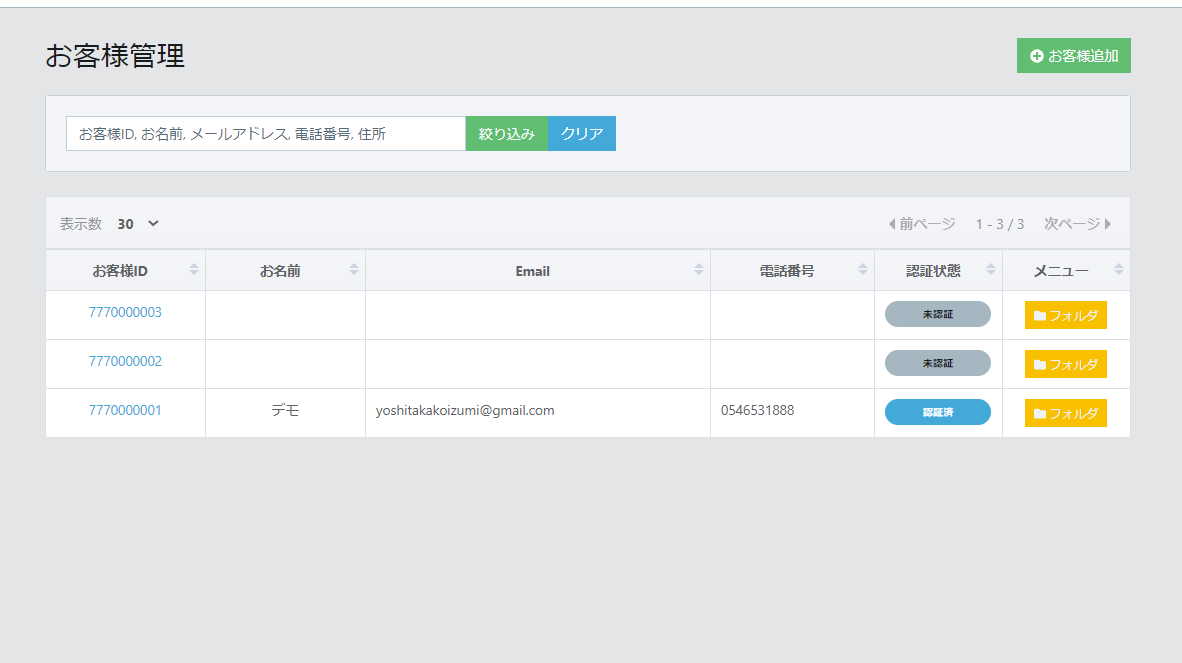The width and height of the screenshot is (1182, 663).
Task: Open the 表示数 rows-per-page dropdown
Action: click(x=138, y=224)
